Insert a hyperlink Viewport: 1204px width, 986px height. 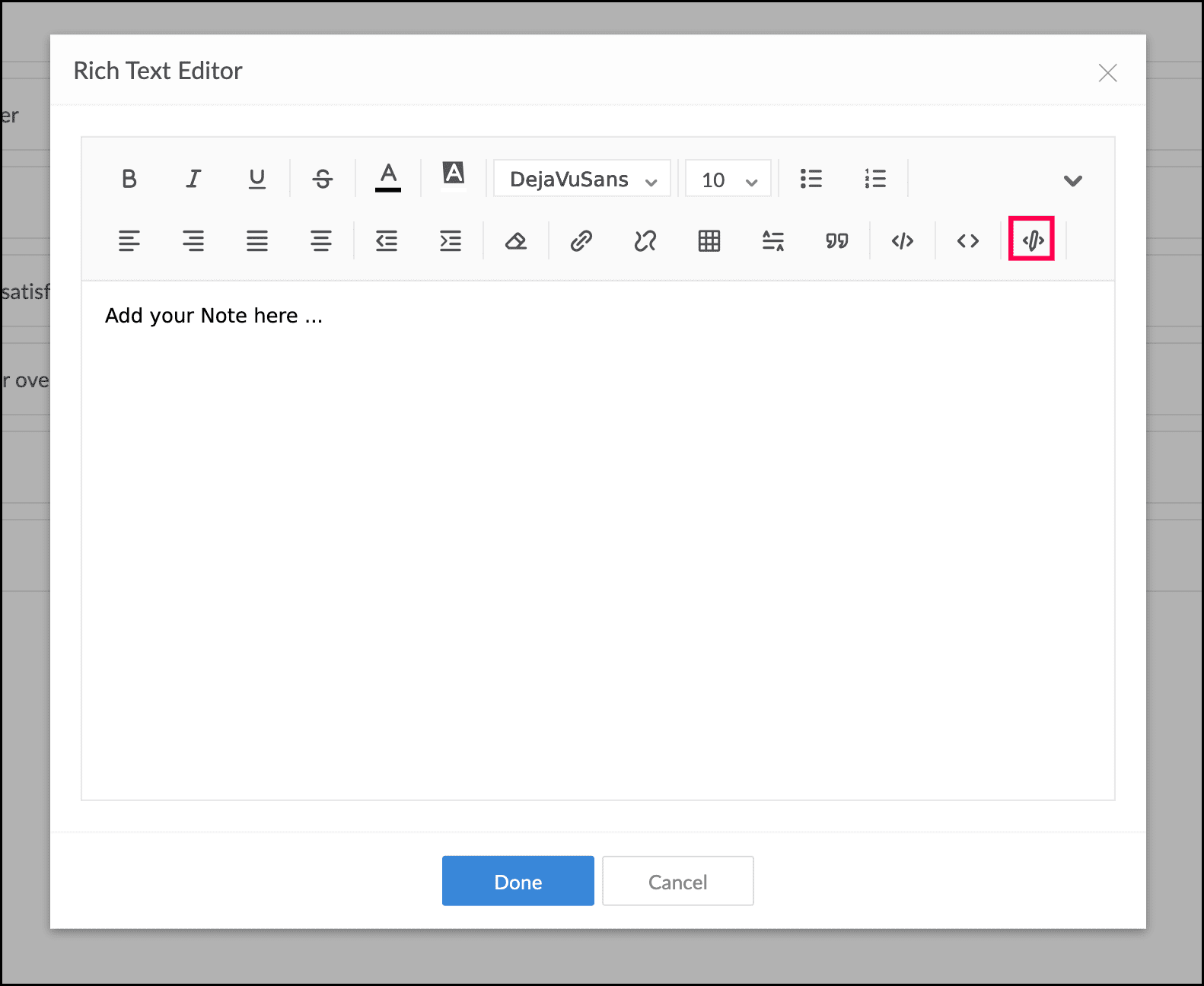[581, 241]
